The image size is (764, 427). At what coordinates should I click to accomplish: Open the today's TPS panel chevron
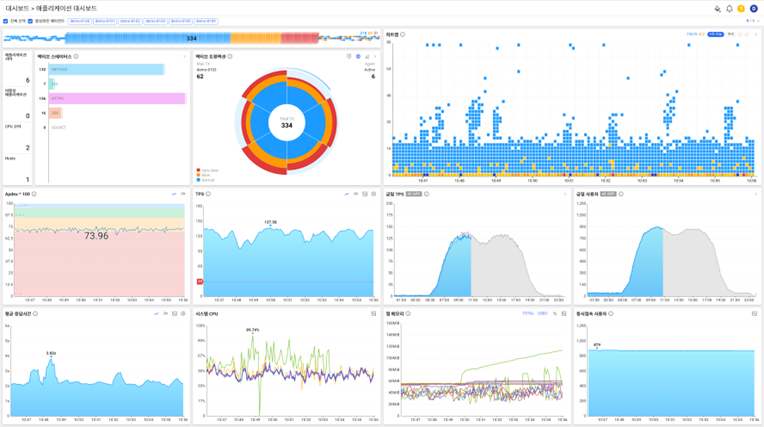coord(565,194)
